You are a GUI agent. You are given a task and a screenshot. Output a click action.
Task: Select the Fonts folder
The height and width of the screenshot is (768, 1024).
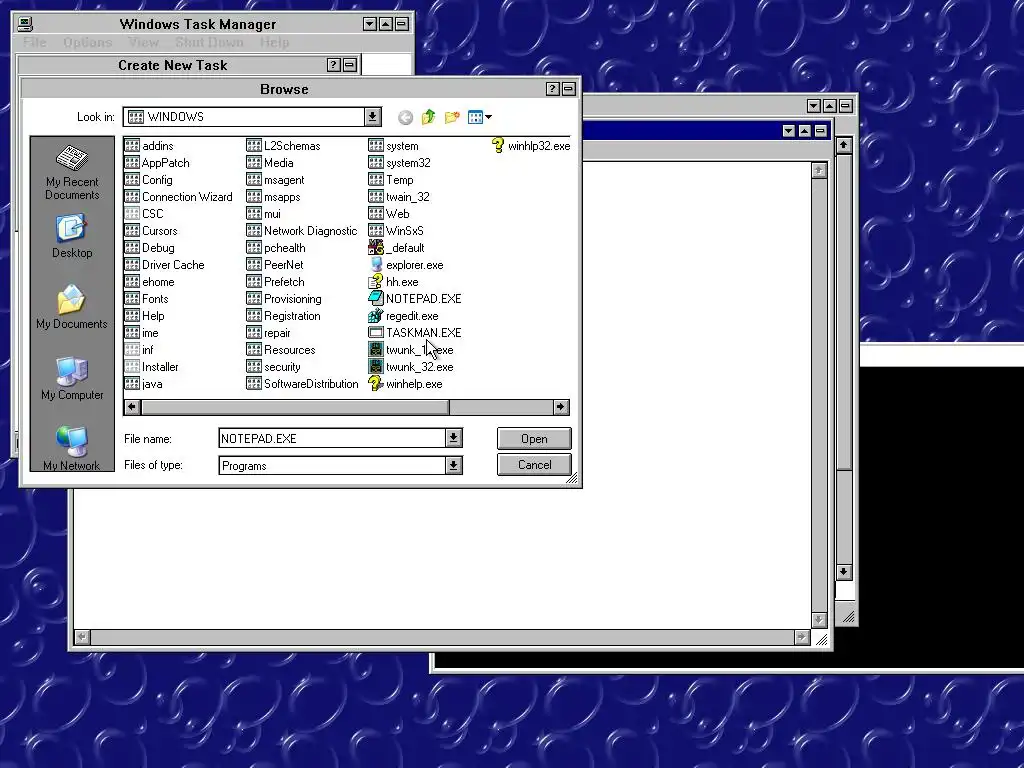pos(146,298)
